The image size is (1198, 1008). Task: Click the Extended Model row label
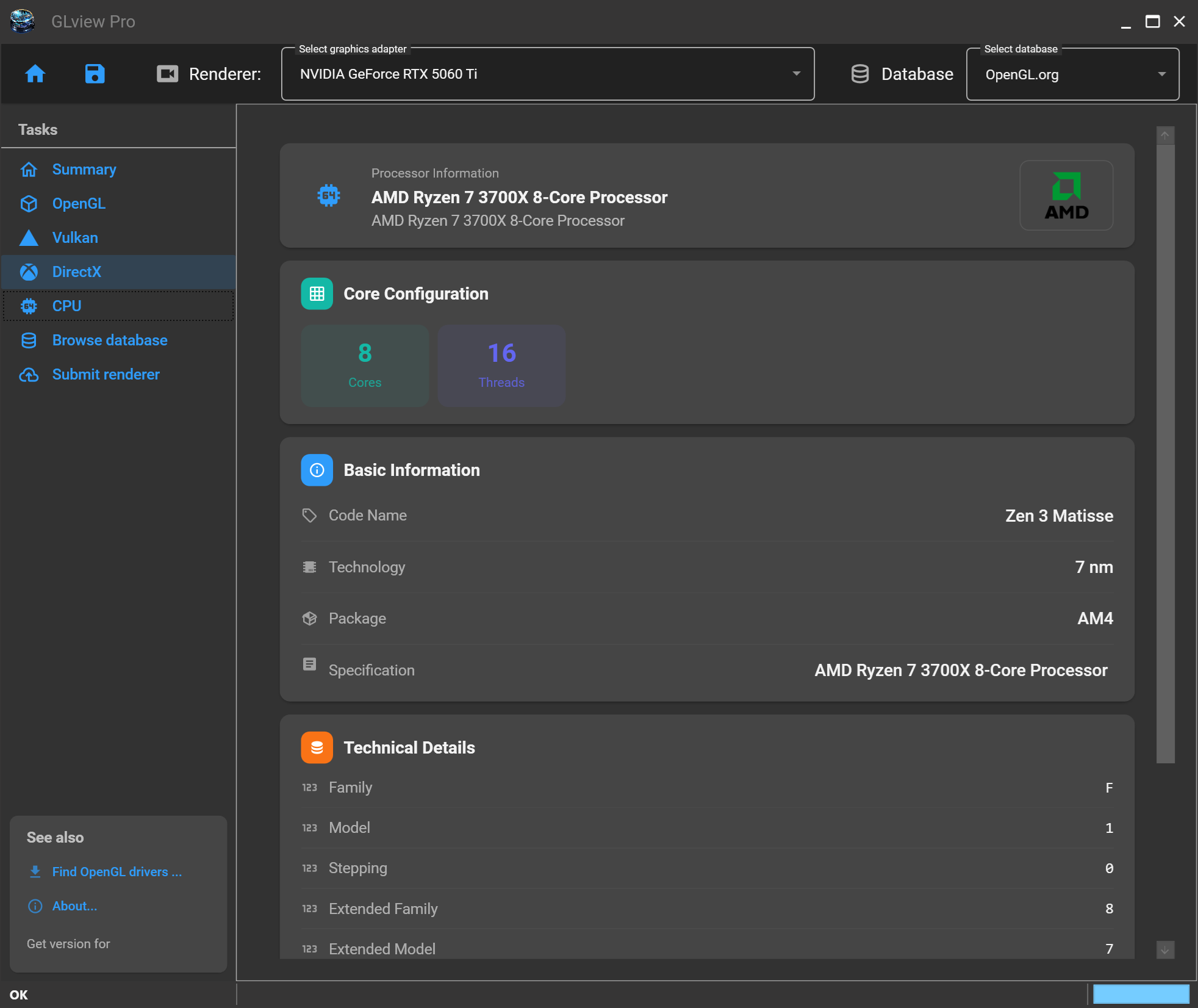(x=382, y=949)
